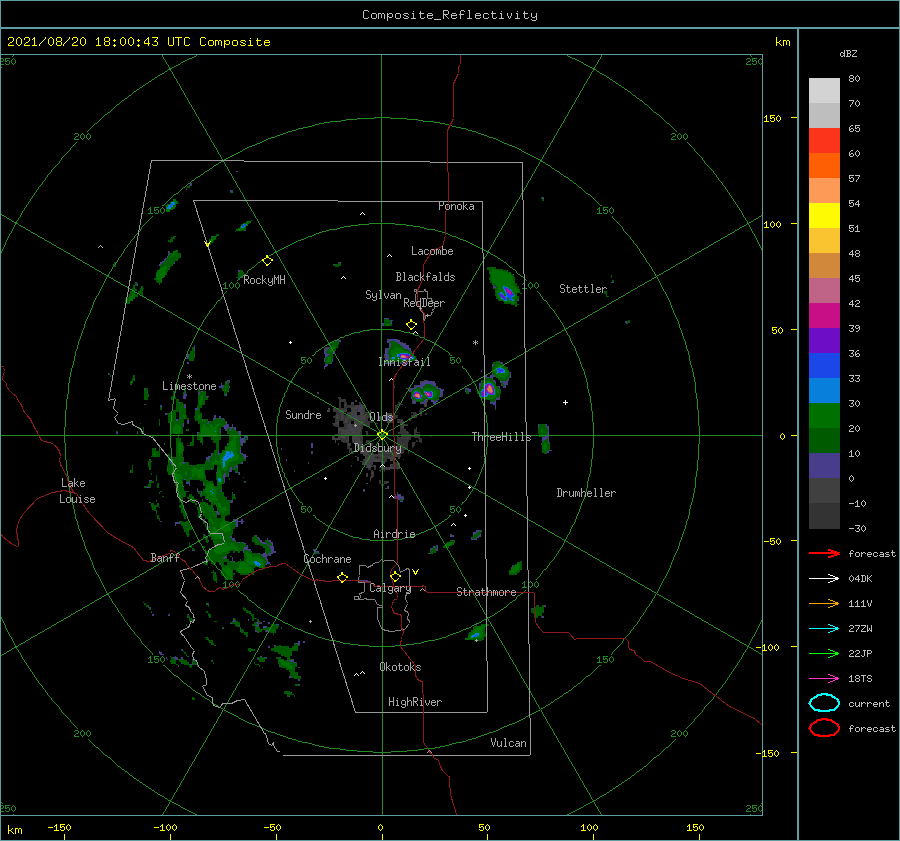This screenshot has height=841, width=900.
Task: Click the Vulcan town label
Action: pyautogui.click(x=509, y=743)
